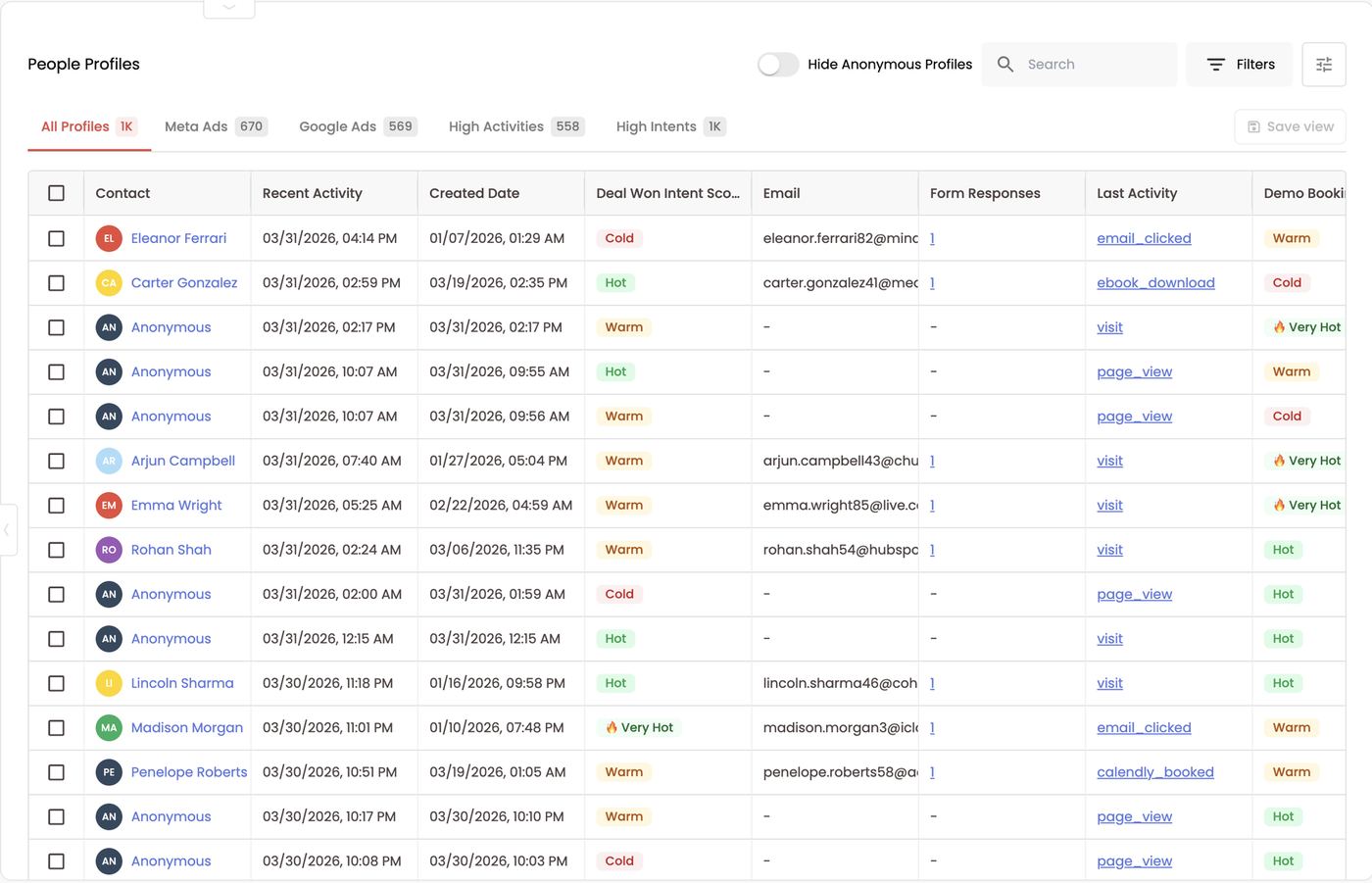Open Penelope Roberts contact link
This screenshot has width=1372, height=883.
coord(189,772)
